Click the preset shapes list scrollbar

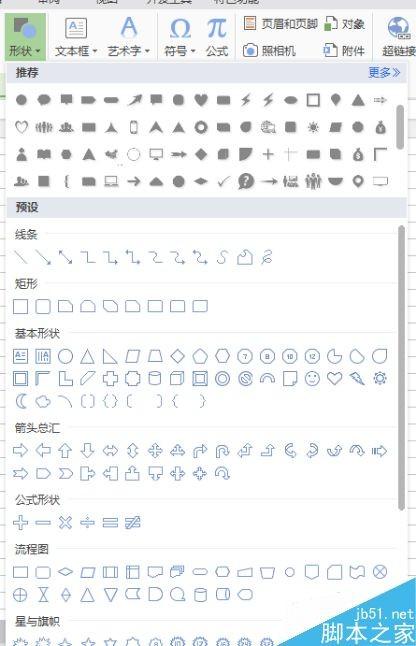coord(401,368)
